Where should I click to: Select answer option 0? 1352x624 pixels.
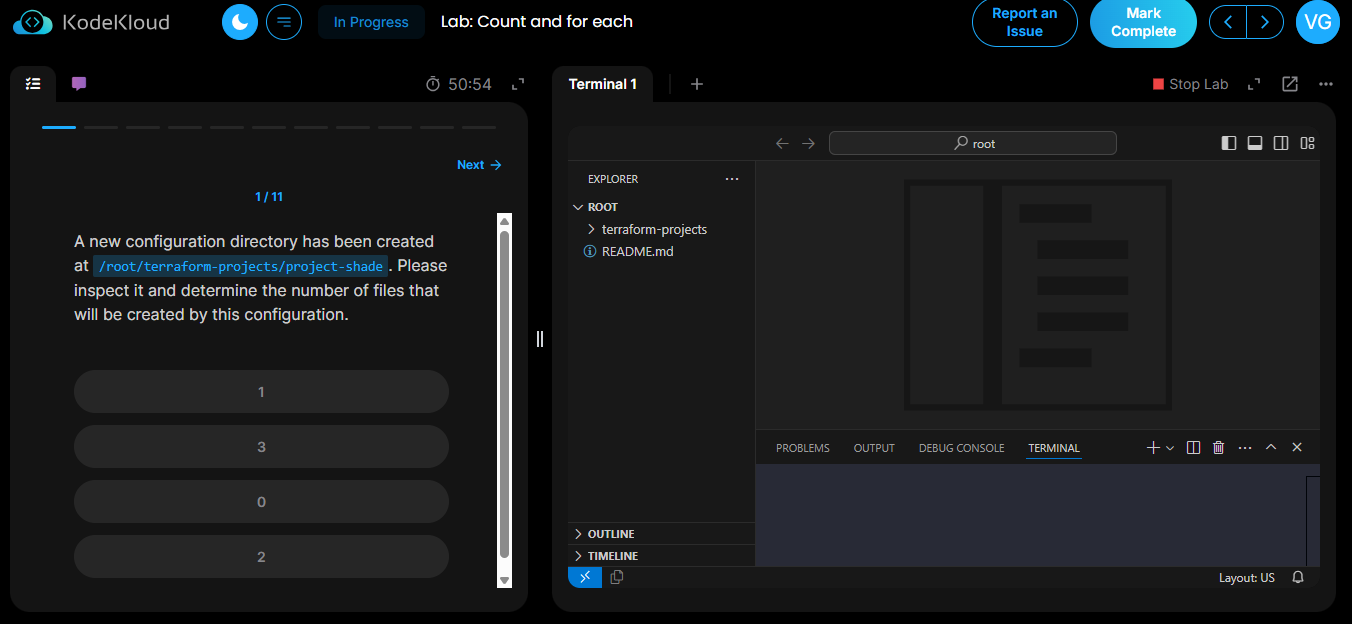pos(261,502)
